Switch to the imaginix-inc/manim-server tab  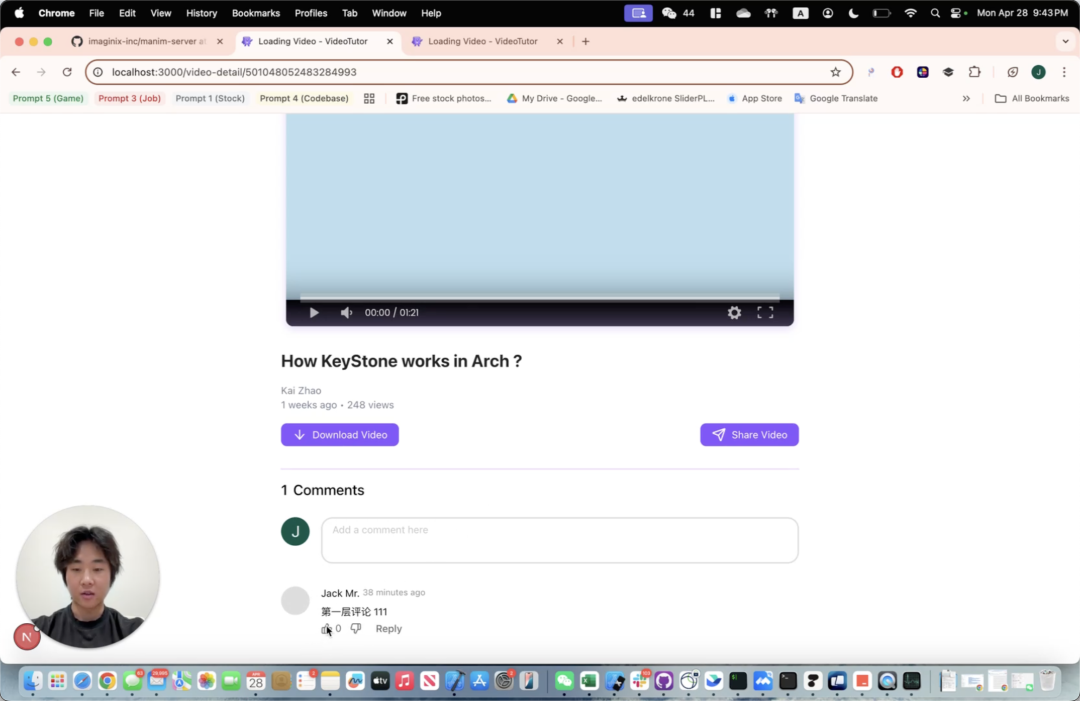146,41
